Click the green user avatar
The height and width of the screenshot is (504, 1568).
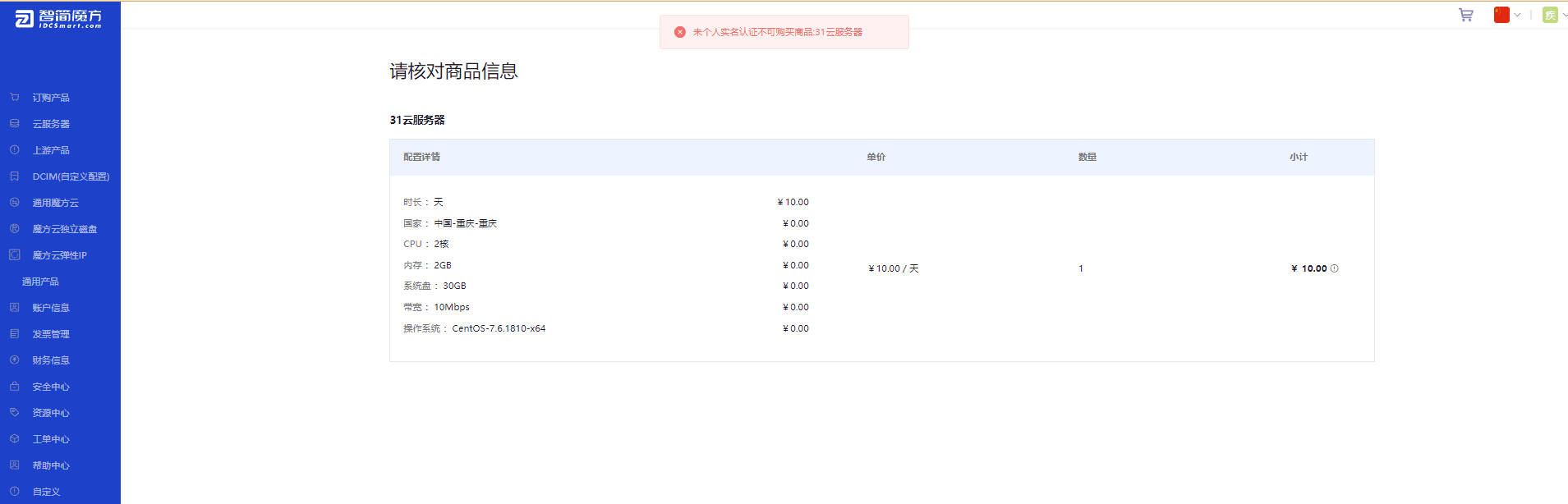[x=1550, y=15]
